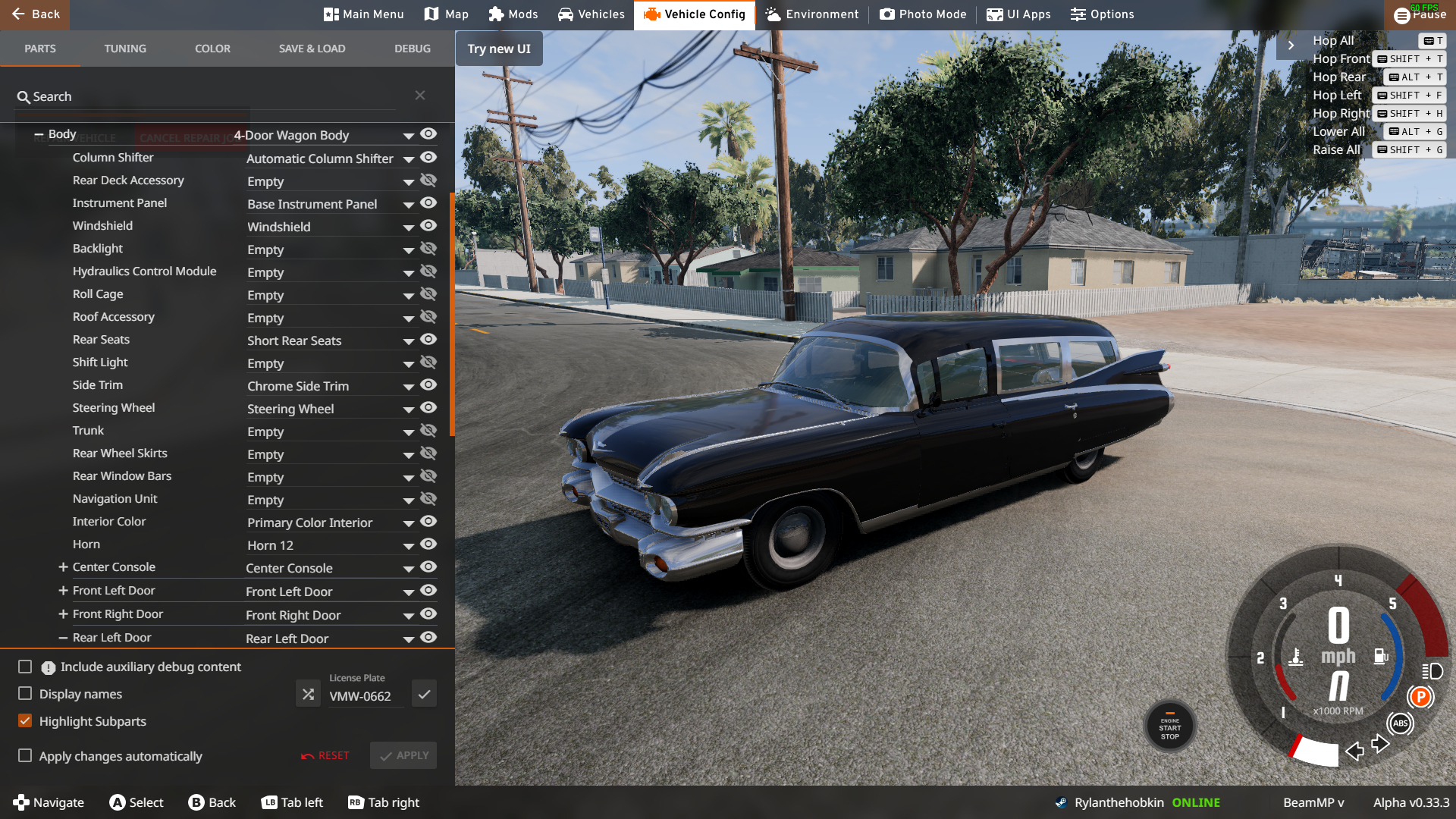
Task: Clear search with the X icon
Action: [x=420, y=96]
